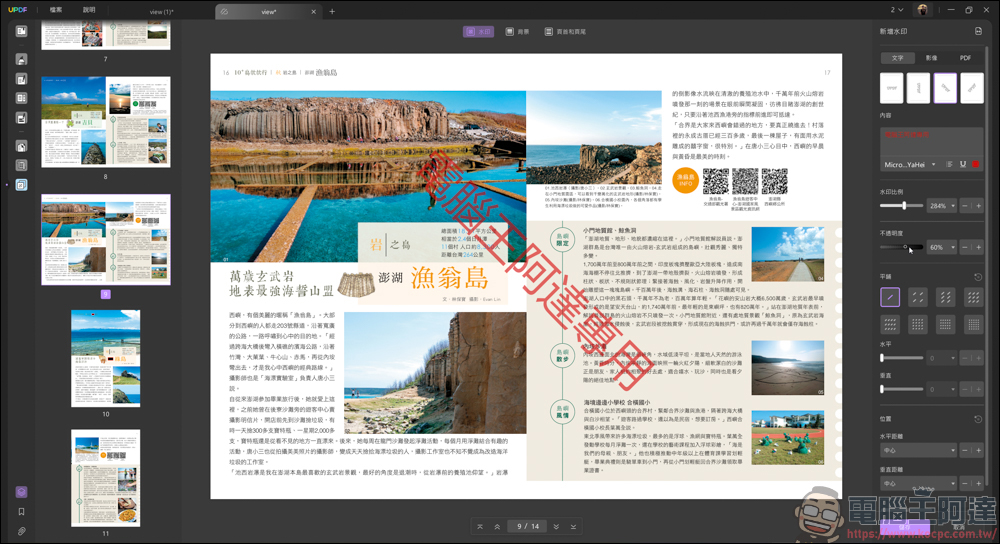The image size is (1000, 544).
Task: Decrease watermark ratio with the minus button
Action: pyautogui.click(x=965, y=206)
